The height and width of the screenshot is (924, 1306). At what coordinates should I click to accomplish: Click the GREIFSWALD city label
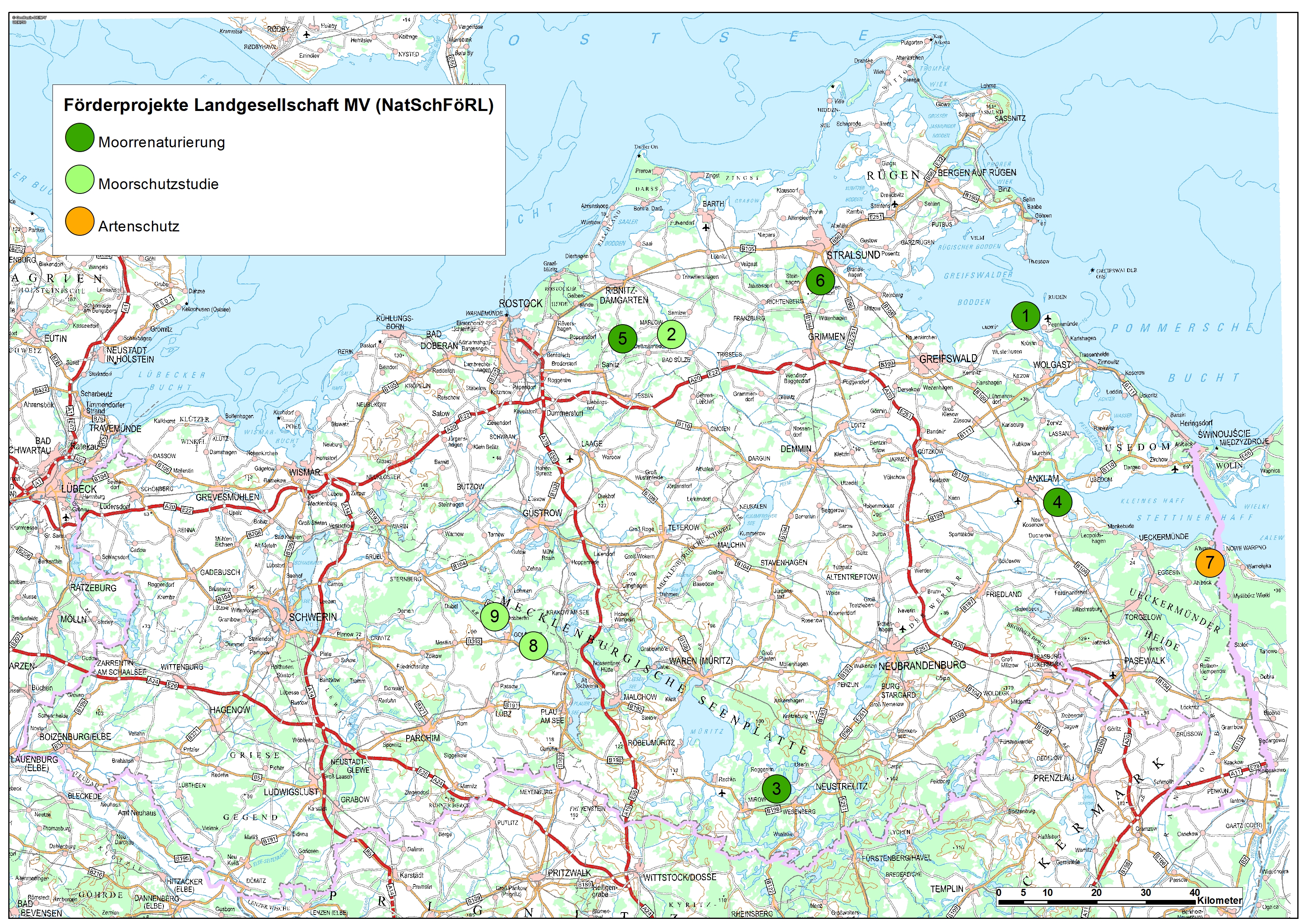point(948,359)
